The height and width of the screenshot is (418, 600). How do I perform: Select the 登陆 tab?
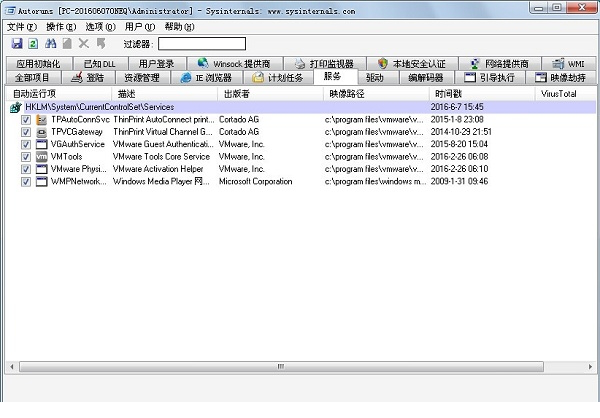(x=88, y=78)
